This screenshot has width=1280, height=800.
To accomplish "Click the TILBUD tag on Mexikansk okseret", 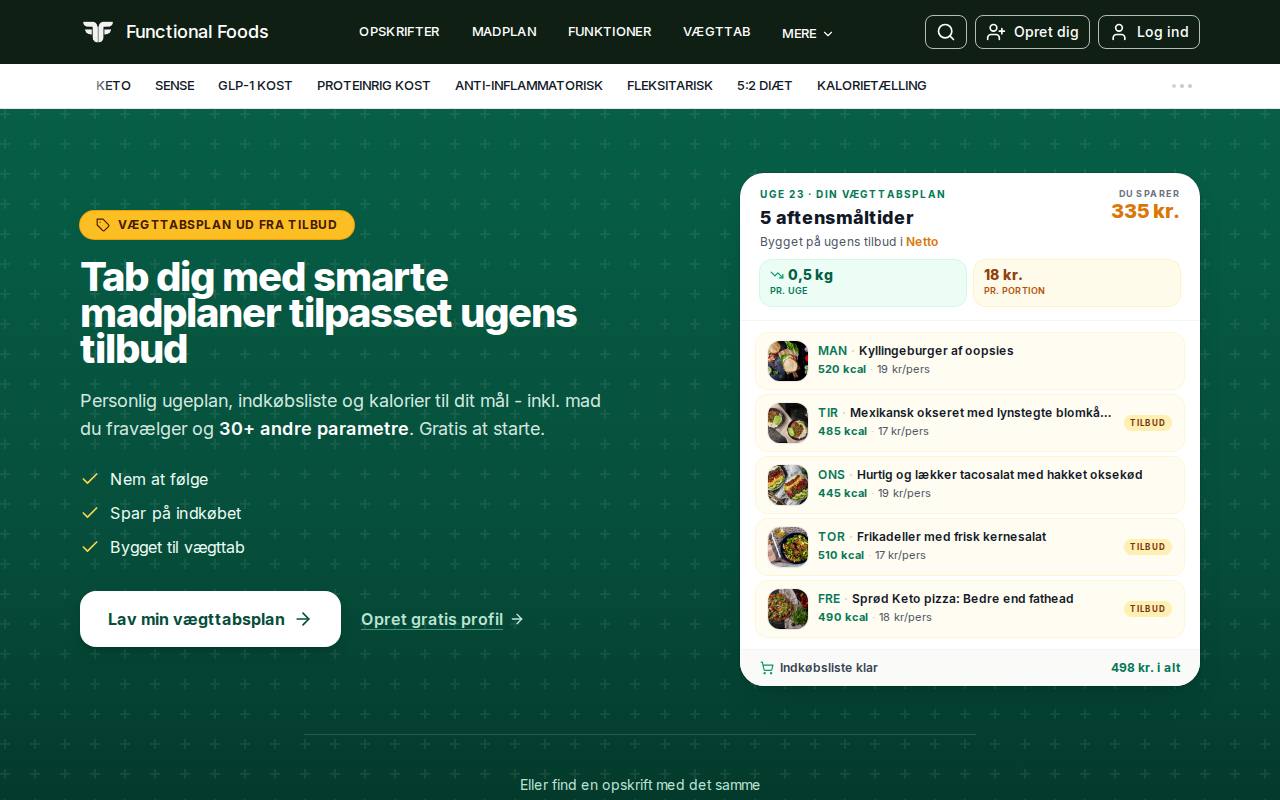I will click(1148, 423).
